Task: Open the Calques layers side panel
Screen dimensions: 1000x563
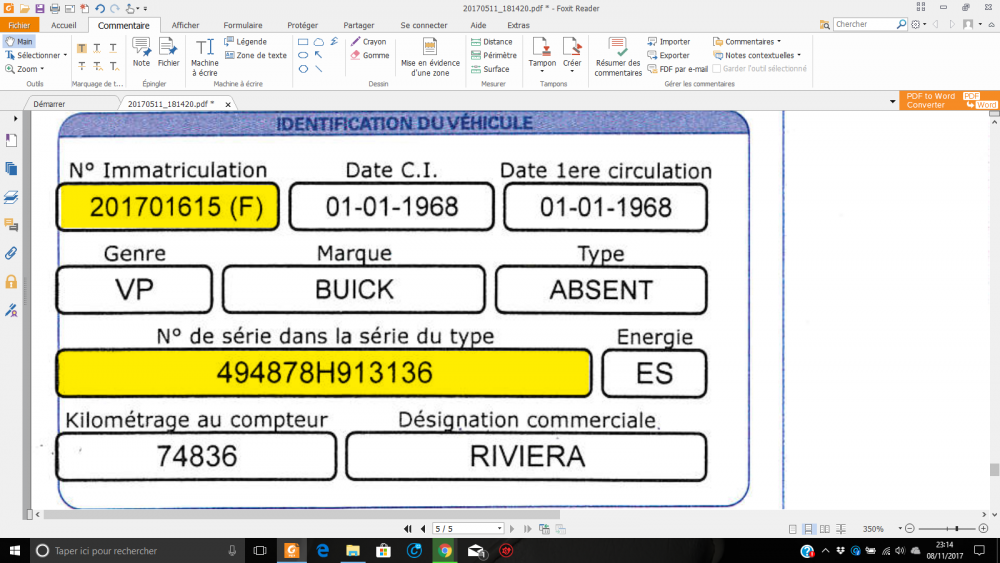Action: [x=11, y=197]
